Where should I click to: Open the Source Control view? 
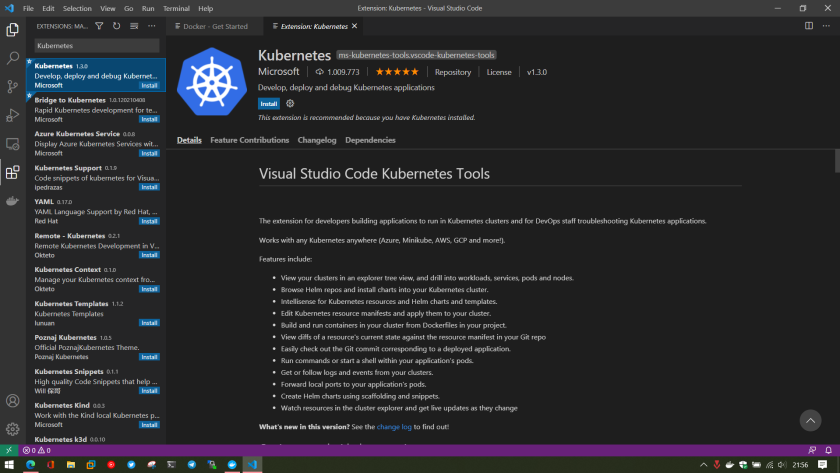[x=12, y=87]
